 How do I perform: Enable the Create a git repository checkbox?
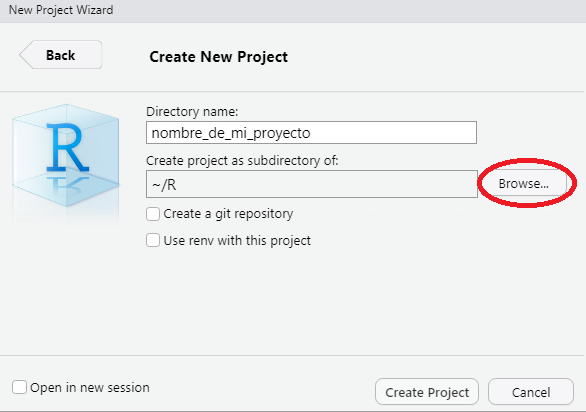(x=153, y=214)
